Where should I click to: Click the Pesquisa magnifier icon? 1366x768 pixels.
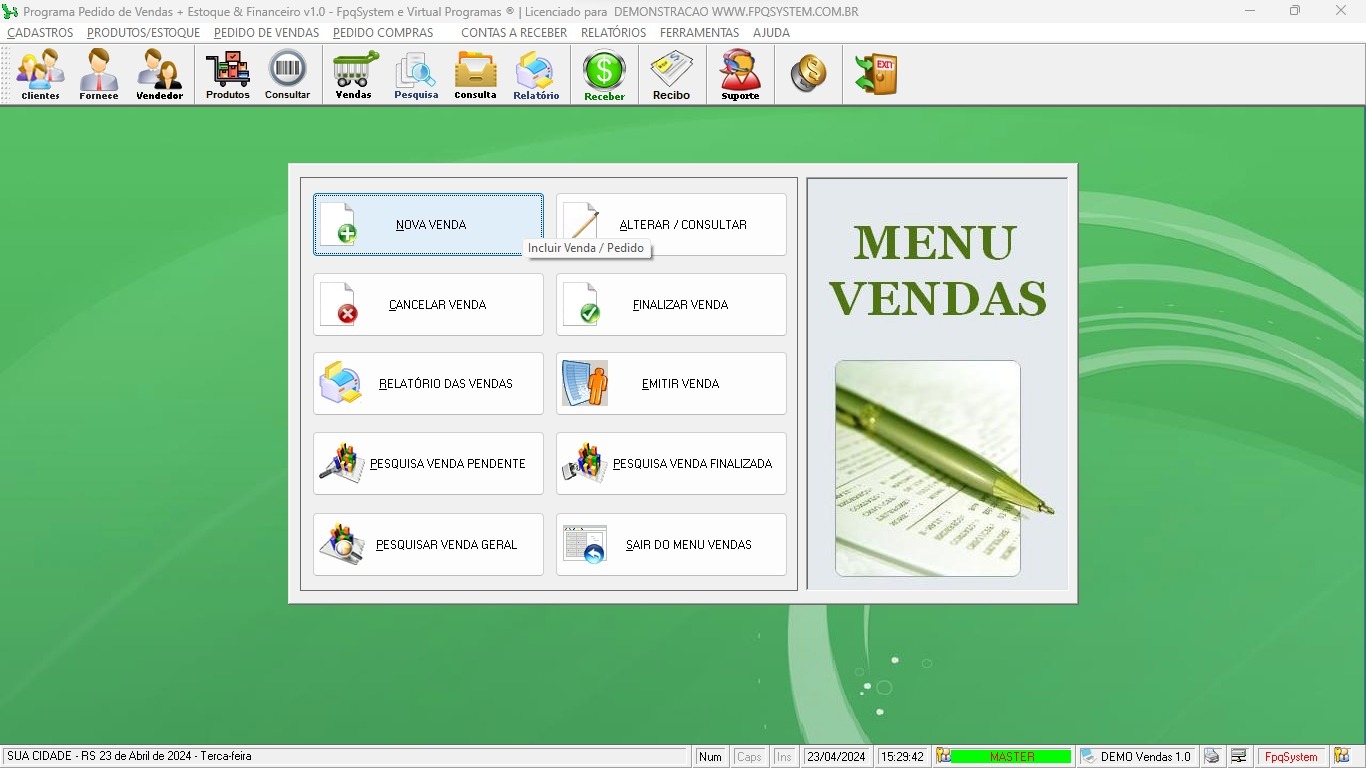(x=416, y=75)
